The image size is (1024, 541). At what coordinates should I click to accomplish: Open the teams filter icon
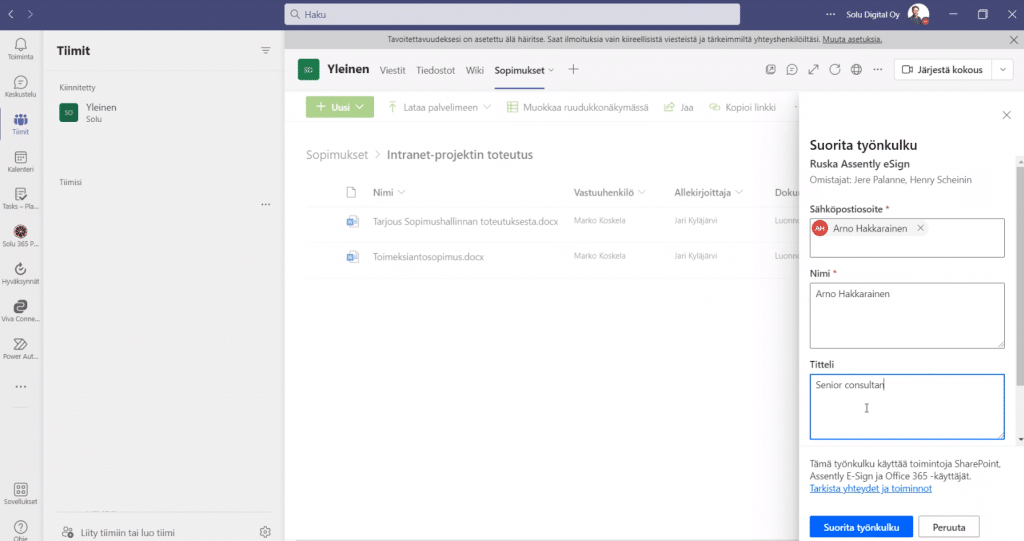point(266,50)
